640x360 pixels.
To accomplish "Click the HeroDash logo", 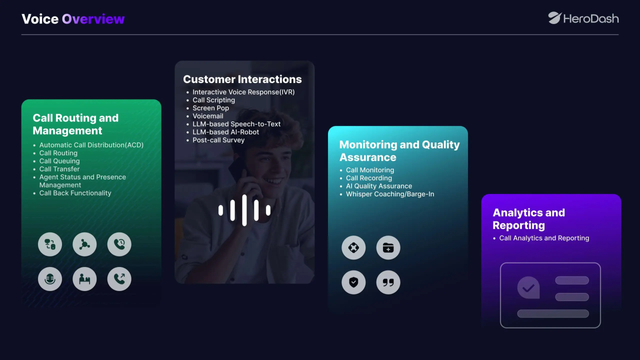I will [x=583, y=18].
